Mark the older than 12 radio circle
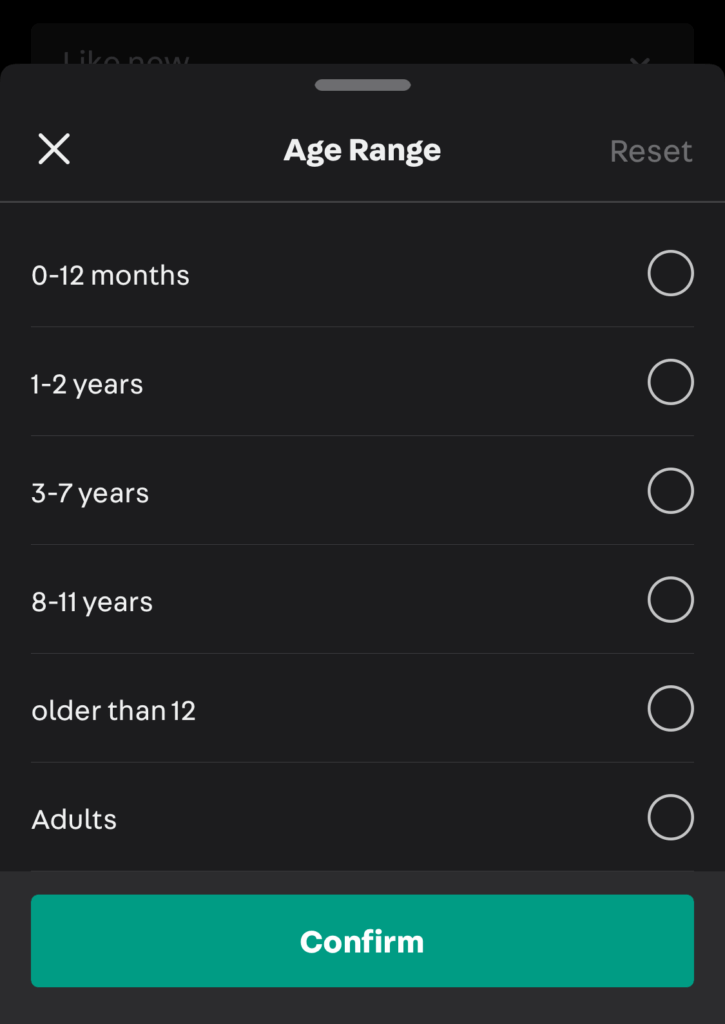This screenshot has height=1024, width=725. (670, 710)
